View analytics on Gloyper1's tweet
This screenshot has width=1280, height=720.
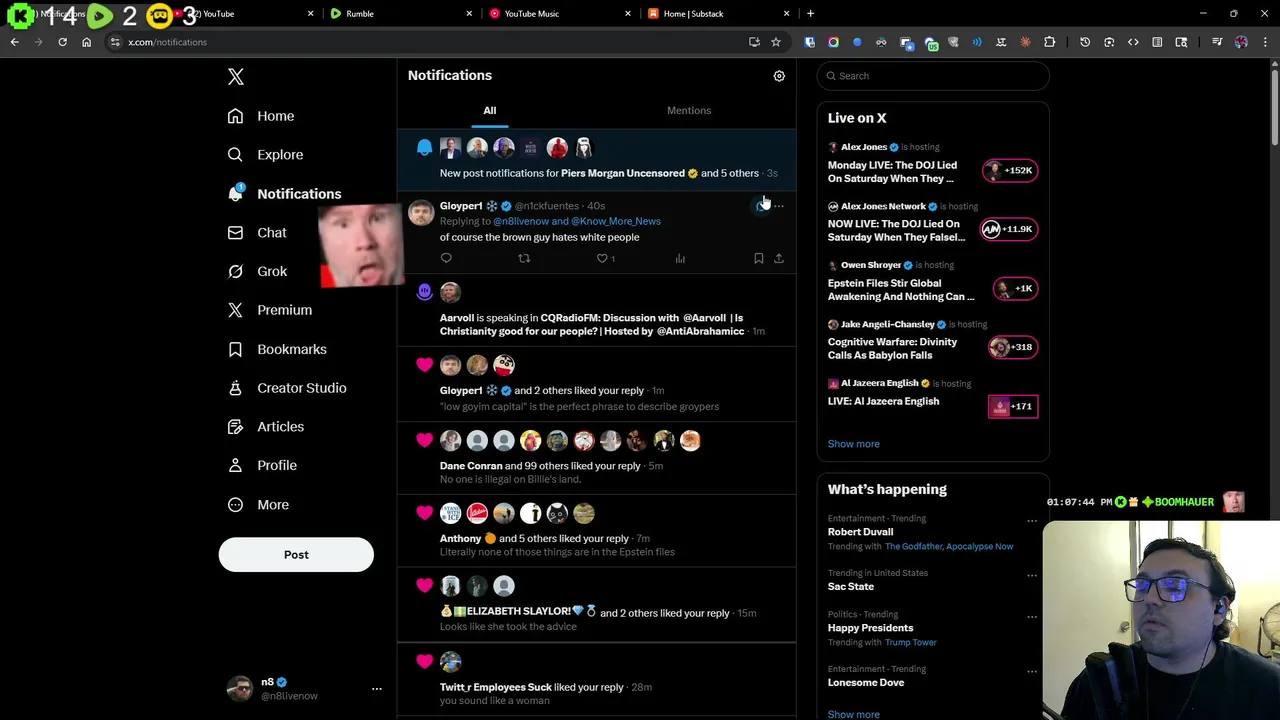(680, 259)
